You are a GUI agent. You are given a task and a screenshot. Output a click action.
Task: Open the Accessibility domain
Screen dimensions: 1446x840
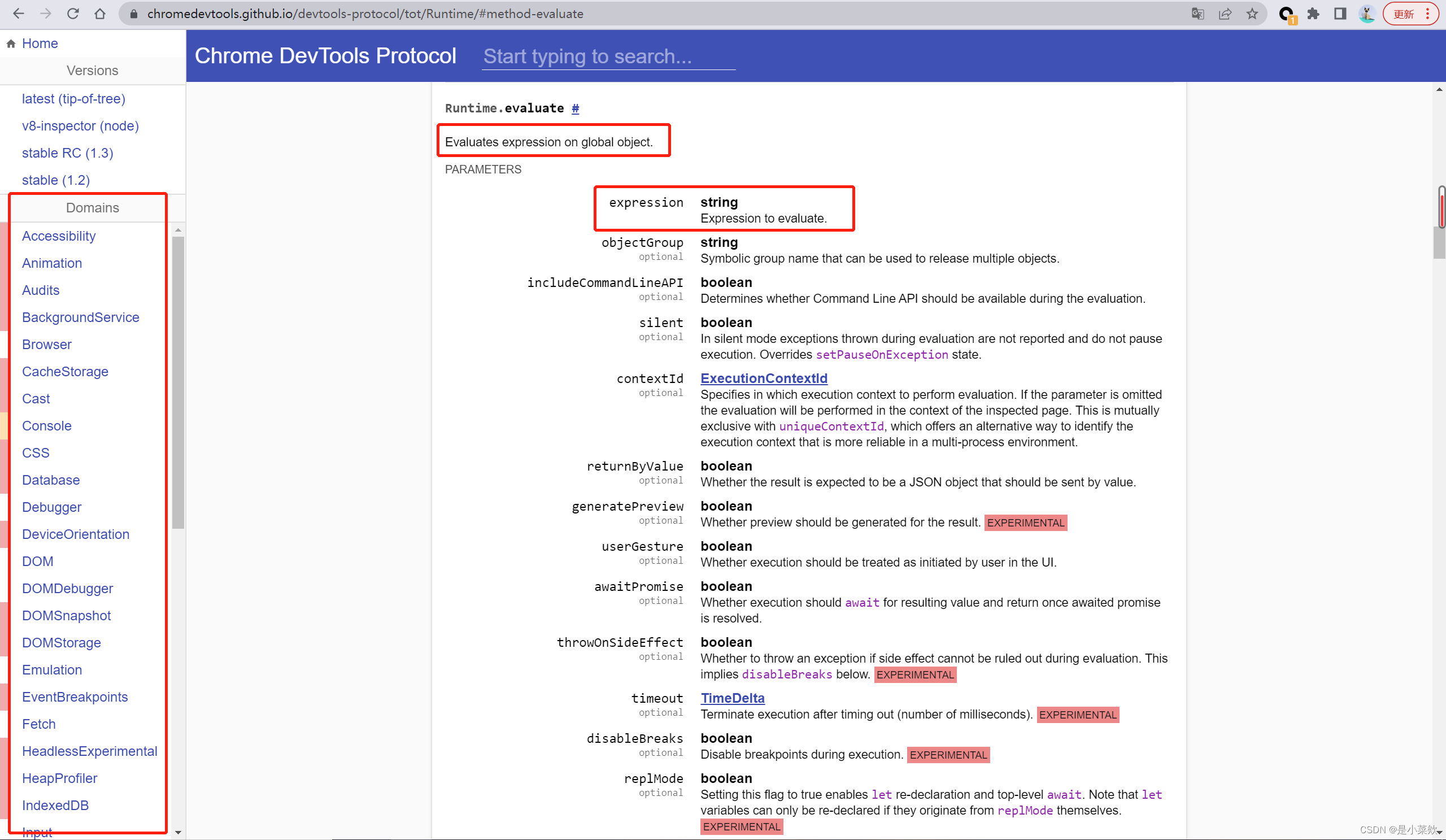coord(59,236)
